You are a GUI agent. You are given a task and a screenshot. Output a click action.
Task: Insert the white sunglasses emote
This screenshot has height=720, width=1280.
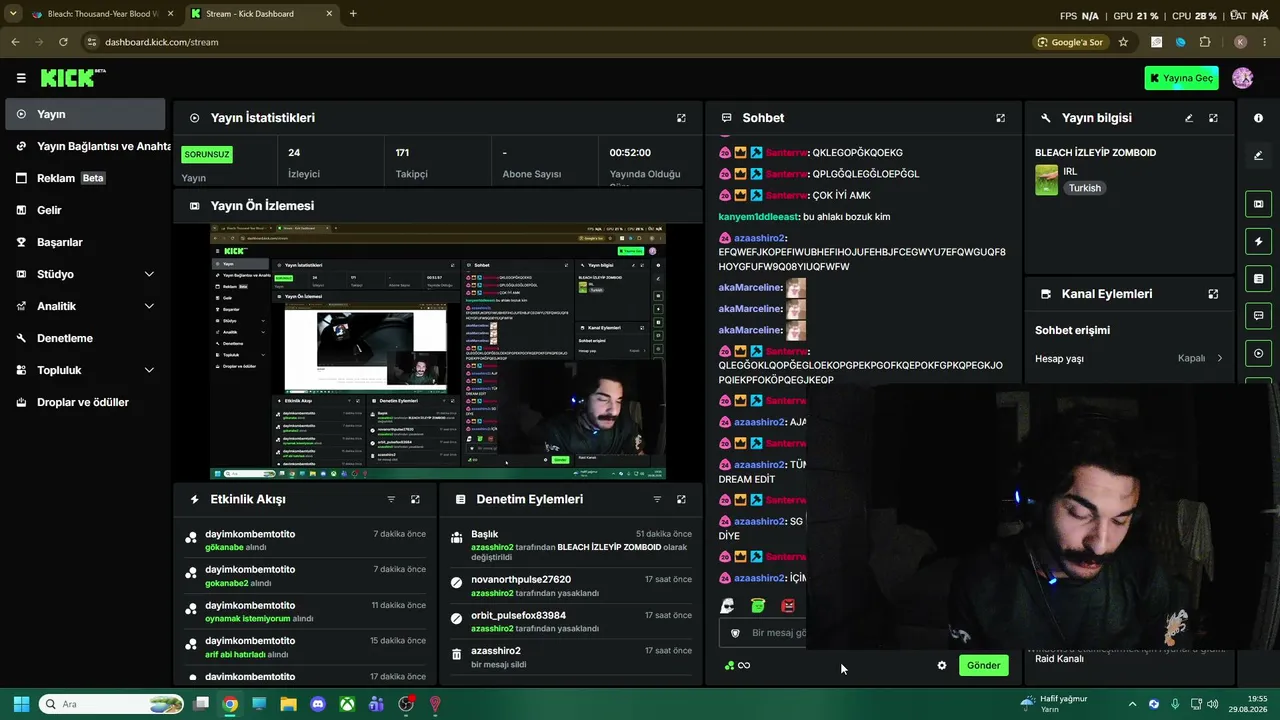pyautogui.click(x=727, y=606)
